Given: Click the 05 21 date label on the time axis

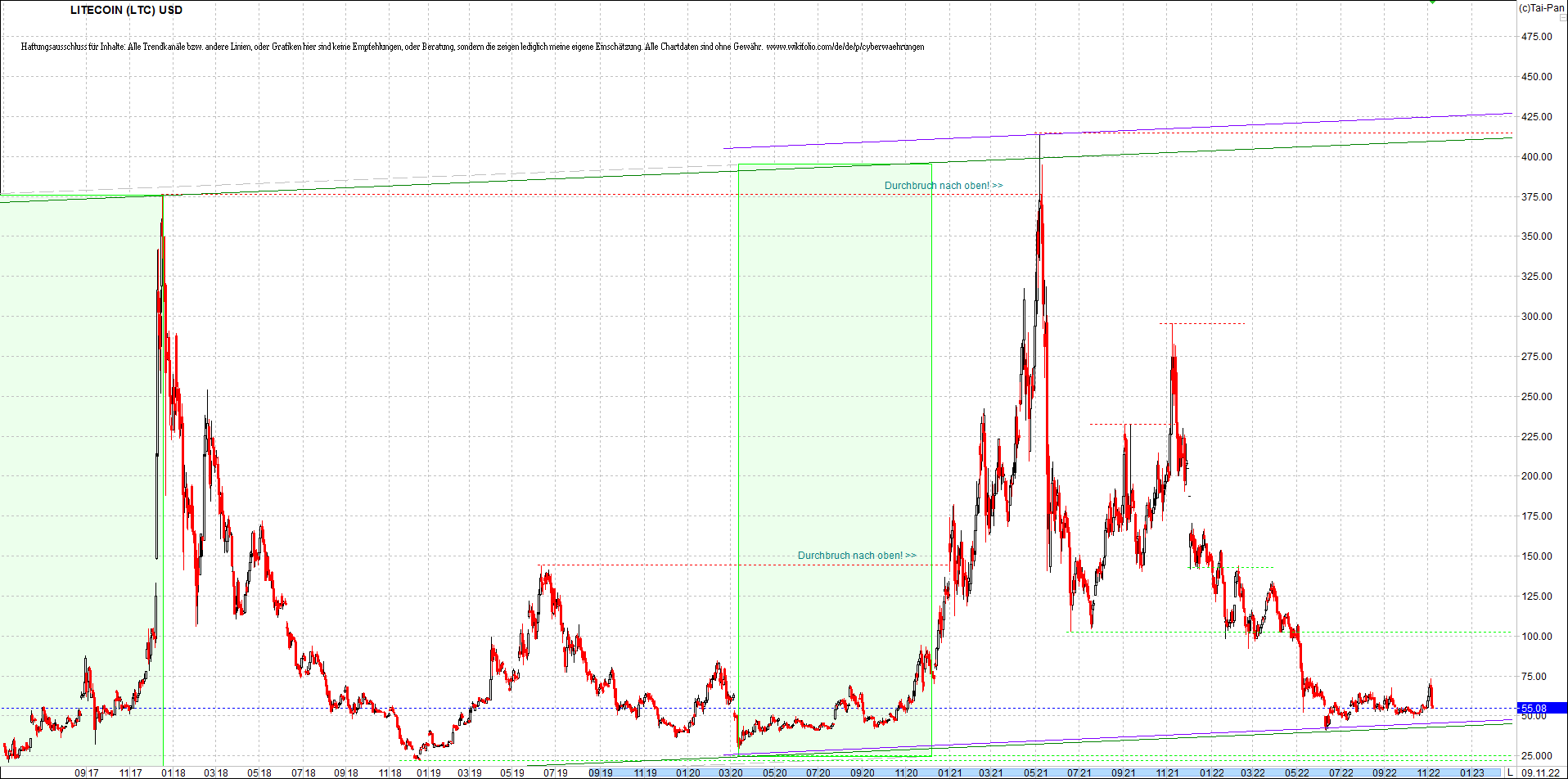Looking at the screenshot, I should 1036,772.
